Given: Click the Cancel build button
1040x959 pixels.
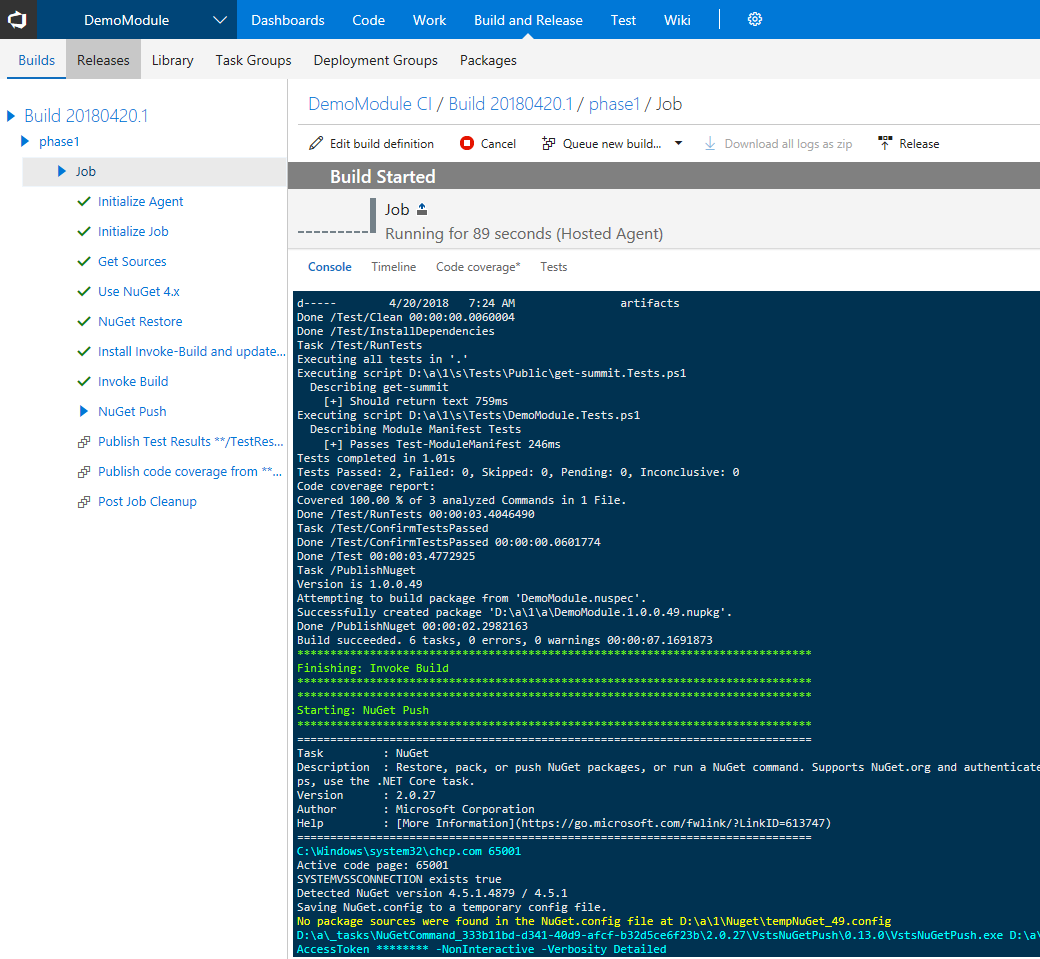Looking at the screenshot, I should [488, 143].
